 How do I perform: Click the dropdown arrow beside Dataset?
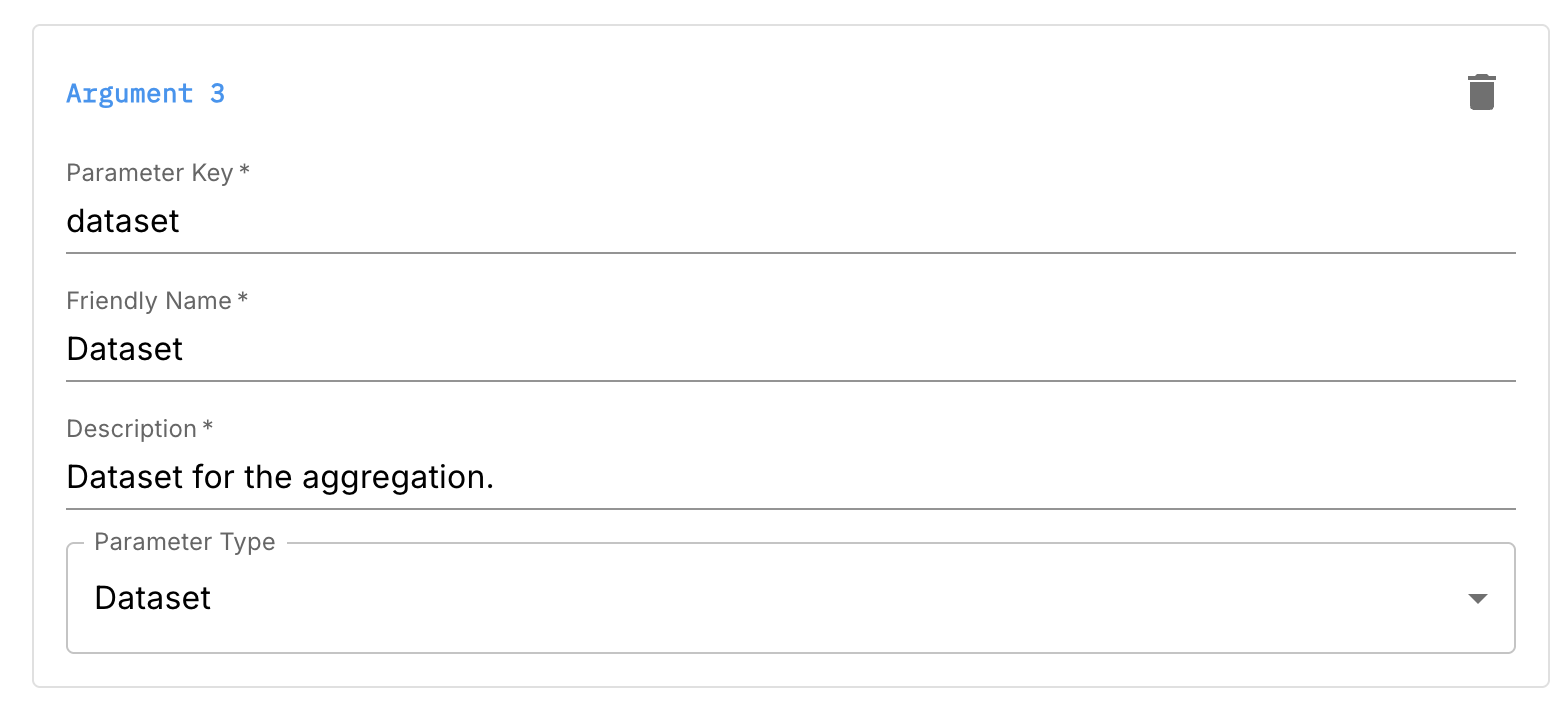[x=1478, y=598]
